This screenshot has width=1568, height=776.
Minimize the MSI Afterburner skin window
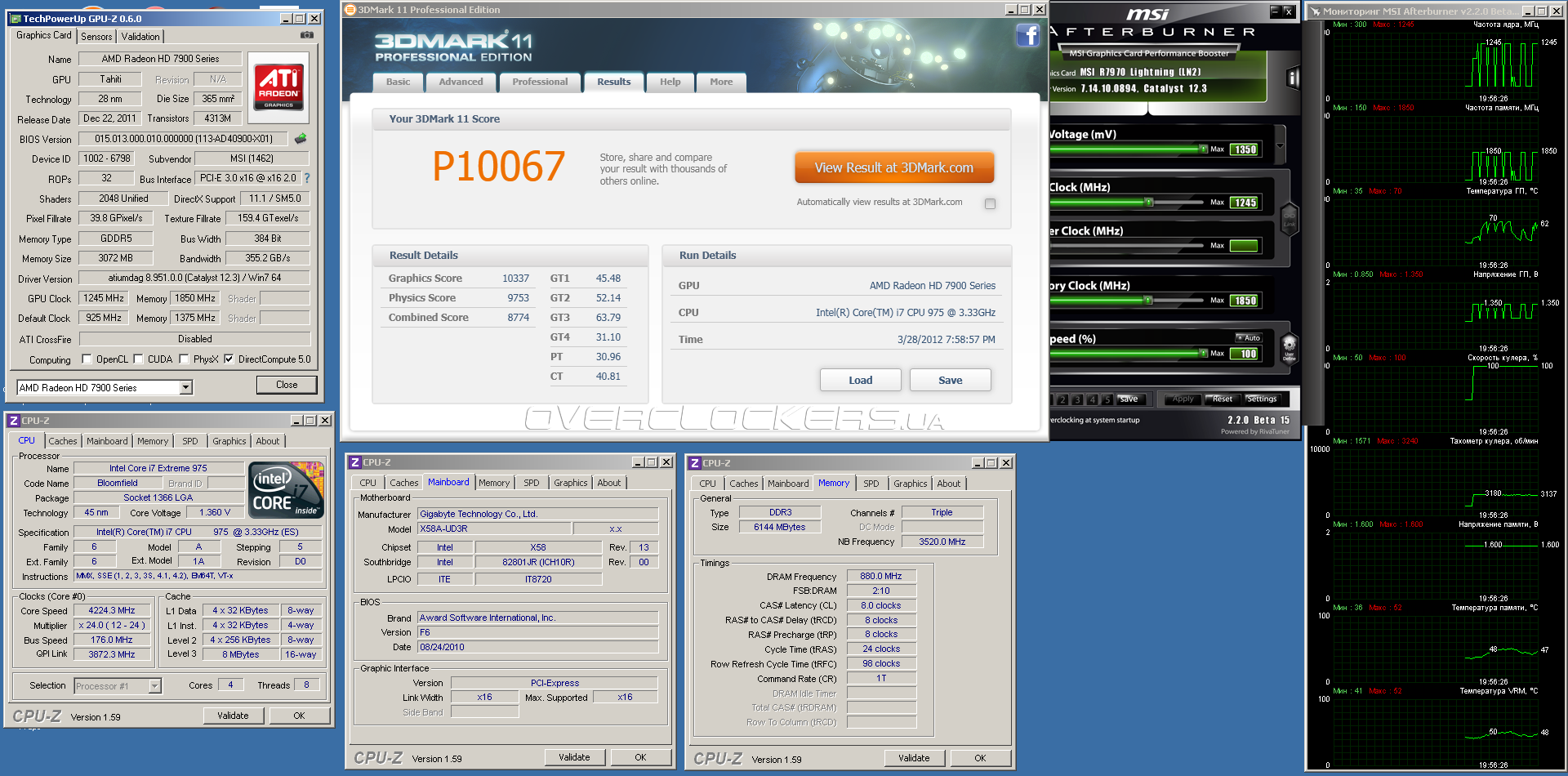tap(1275, 11)
